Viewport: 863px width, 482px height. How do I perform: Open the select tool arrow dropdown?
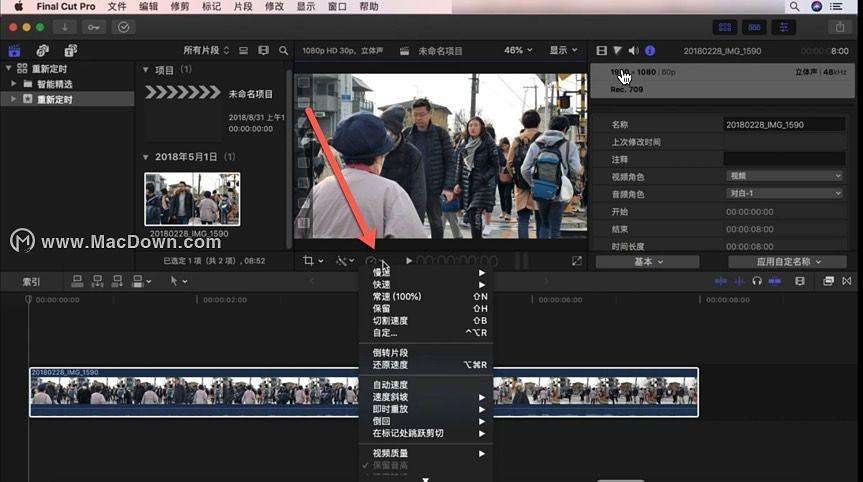coord(179,281)
